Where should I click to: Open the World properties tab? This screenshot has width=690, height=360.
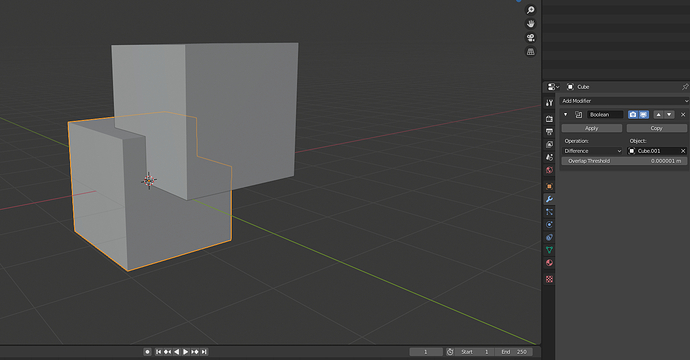(x=549, y=170)
